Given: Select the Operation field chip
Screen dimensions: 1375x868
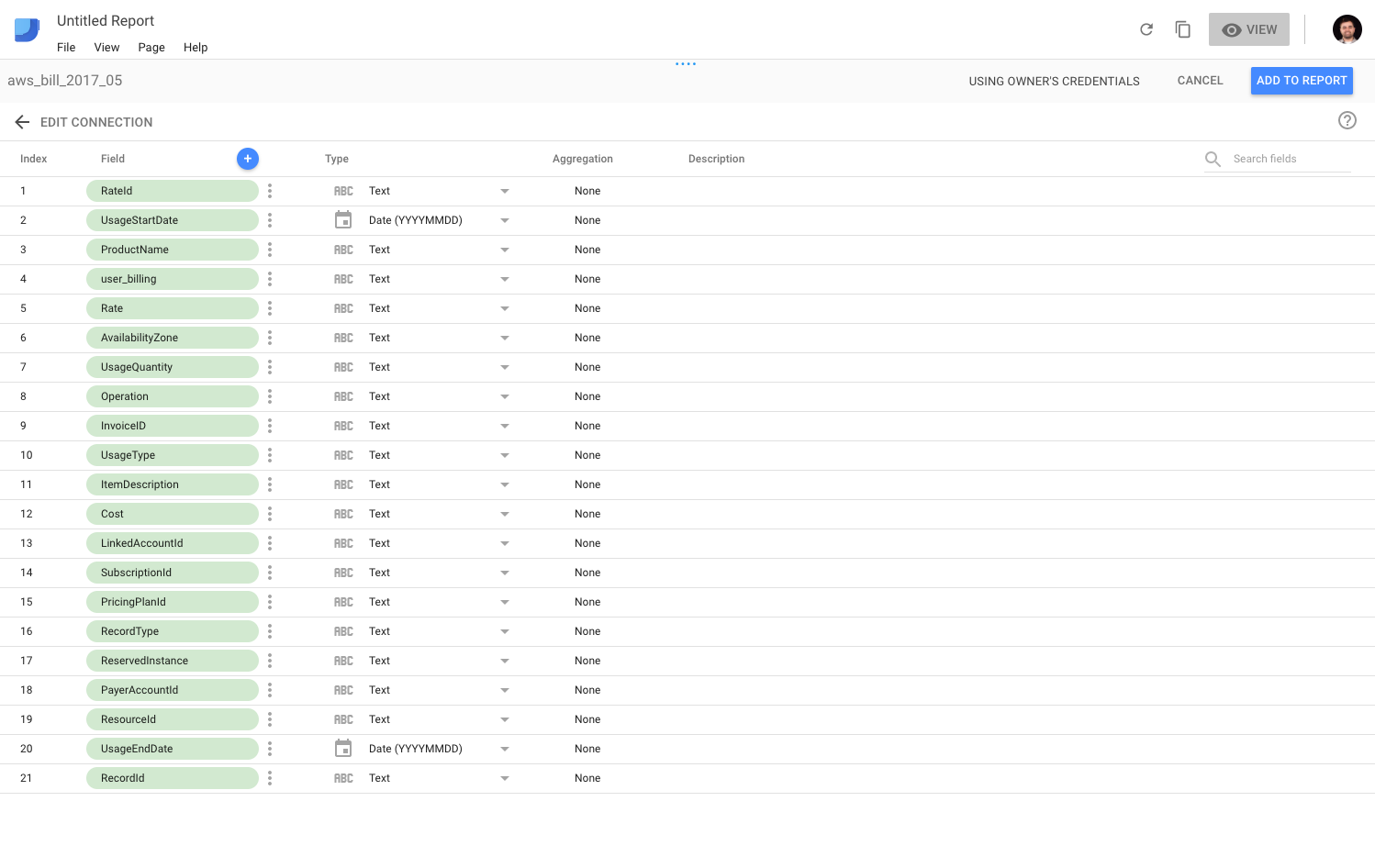Looking at the screenshot, I should (173, 396).
